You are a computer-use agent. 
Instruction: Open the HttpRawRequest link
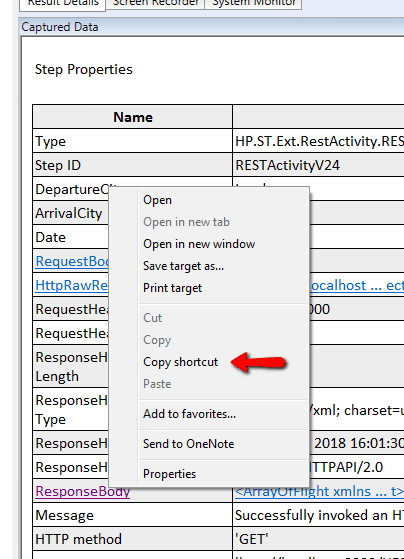coord(72,285)
